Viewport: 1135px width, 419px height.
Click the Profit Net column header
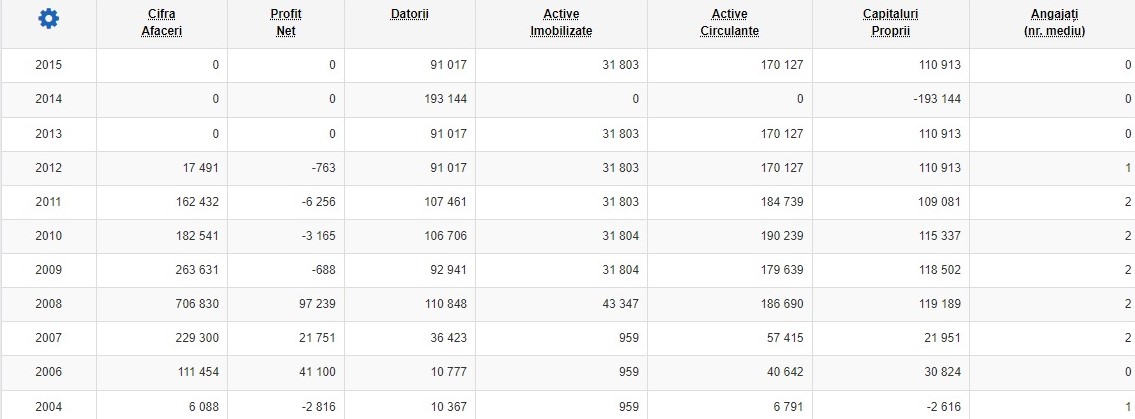point(286,22)
